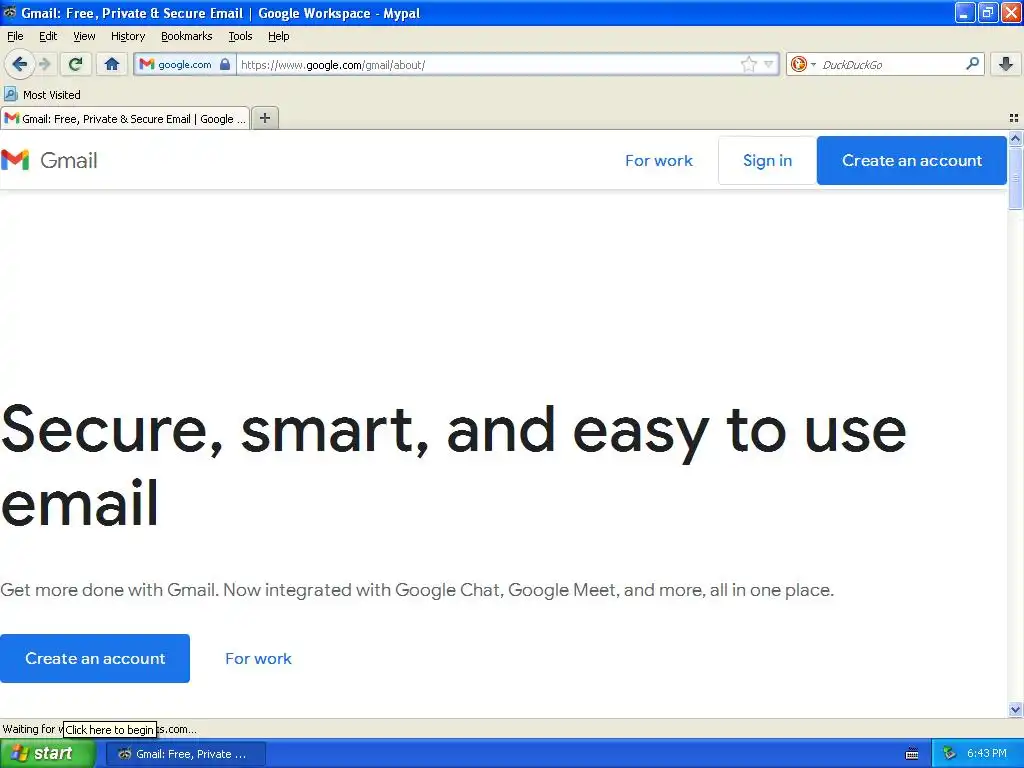Click the vertical scrollbar thumb
The image size is (1024, 768).
coord(1015,177)
